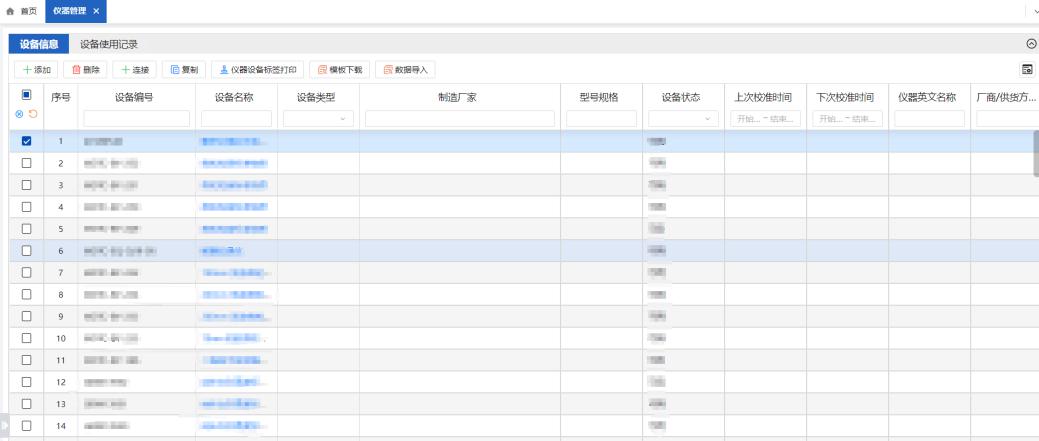Click the 复制 (copy) toolbar button
The image size is (1039, 441).
point(184,70)
